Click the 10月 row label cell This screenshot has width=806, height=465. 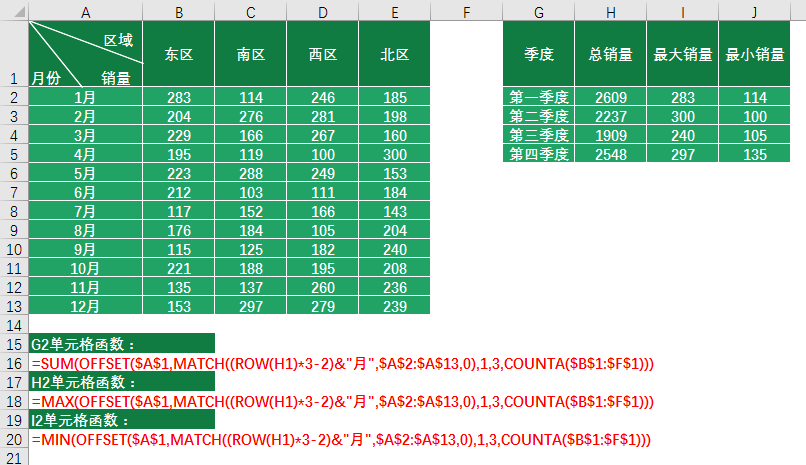coord(85,268)
